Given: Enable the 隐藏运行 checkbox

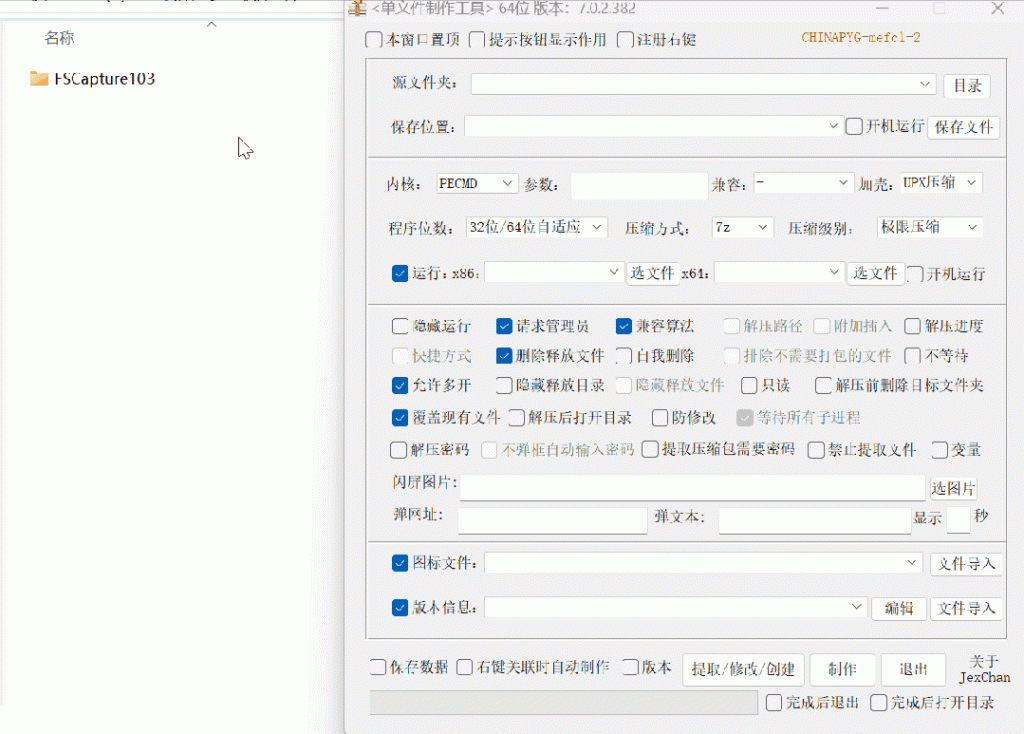Looking at the screenshot, I should tap(398, 326).
